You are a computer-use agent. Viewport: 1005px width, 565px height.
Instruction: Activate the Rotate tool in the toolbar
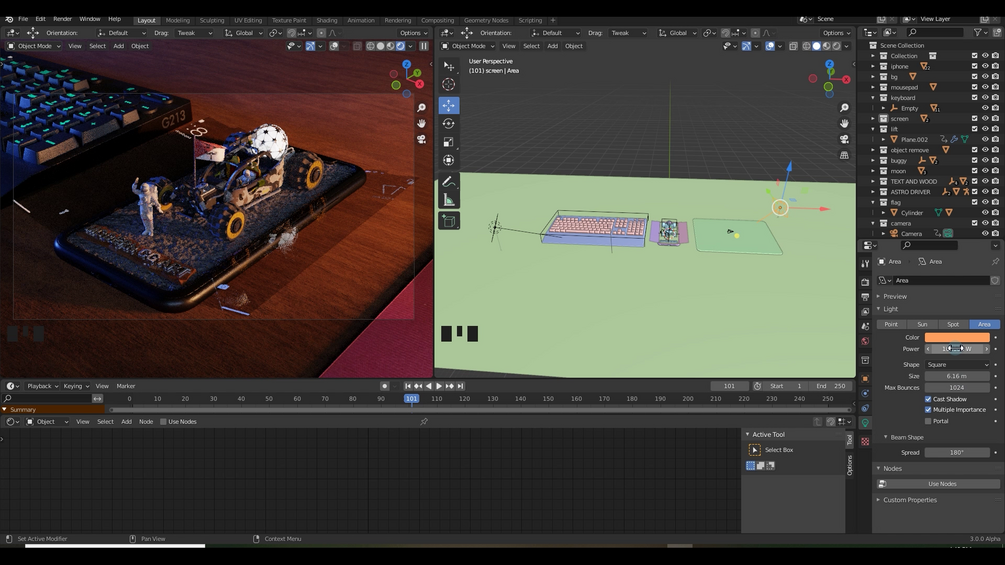(x=449, y=124)
